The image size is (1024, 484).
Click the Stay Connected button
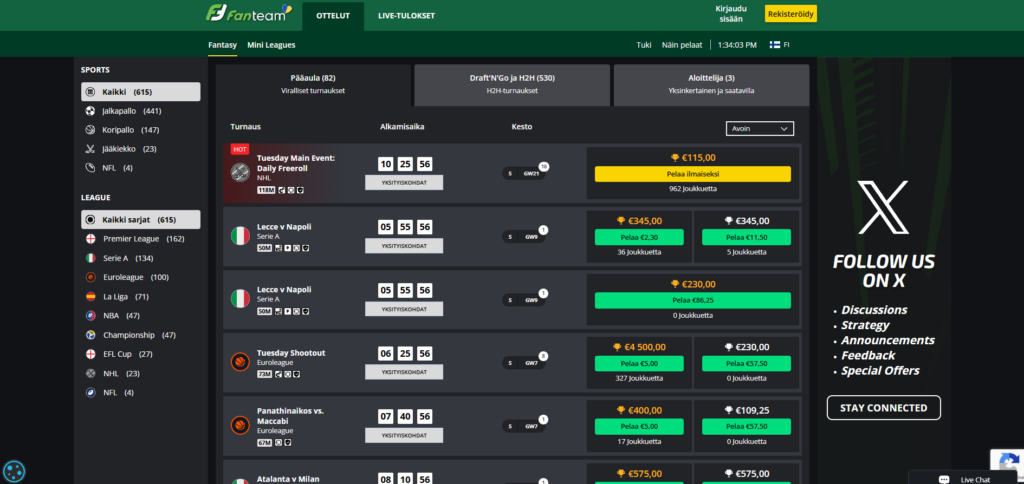coord(884,408)
